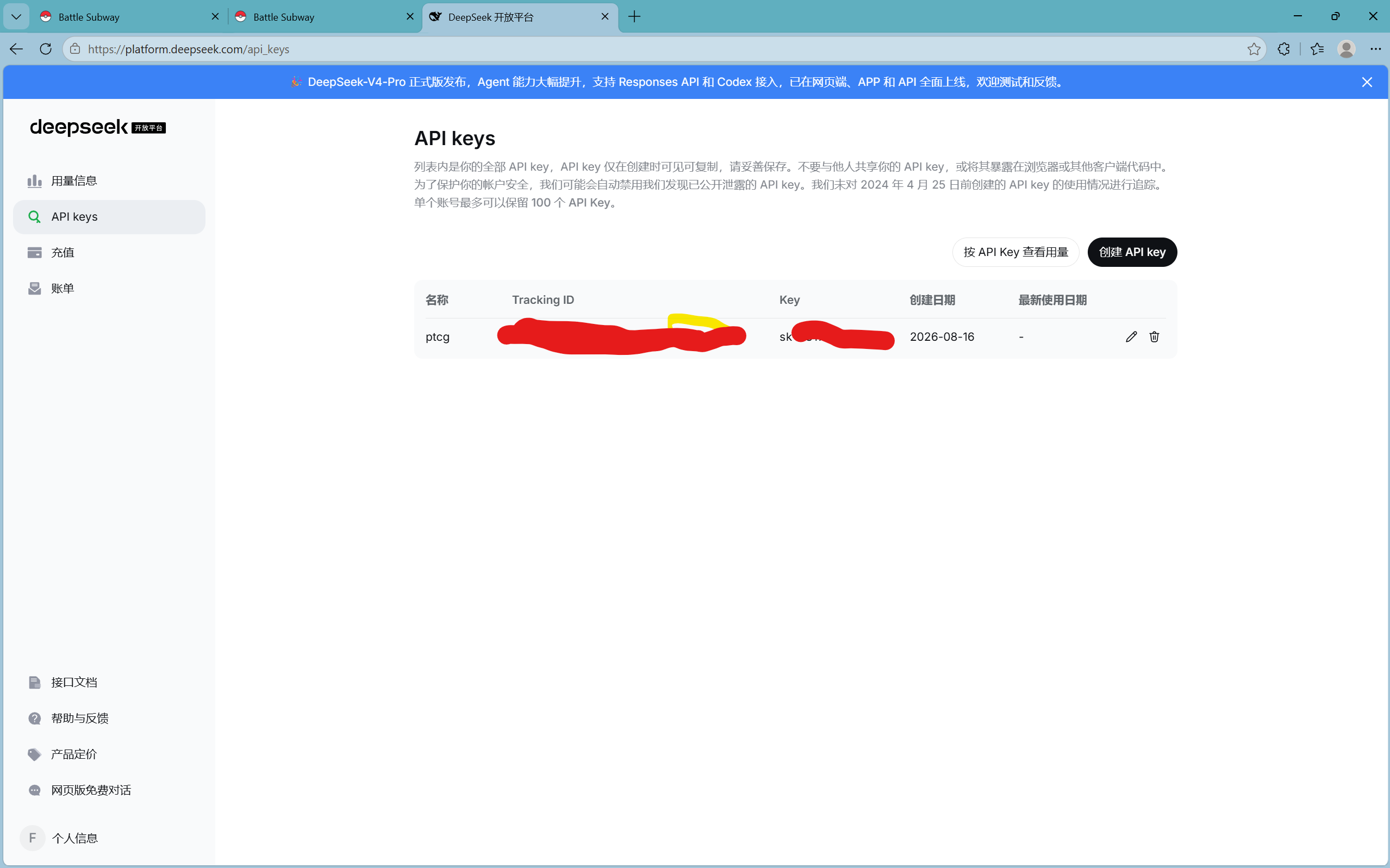1390x868 pixels.
Task: Open the 充值 top-up page
Action: (x=109, y=253)
